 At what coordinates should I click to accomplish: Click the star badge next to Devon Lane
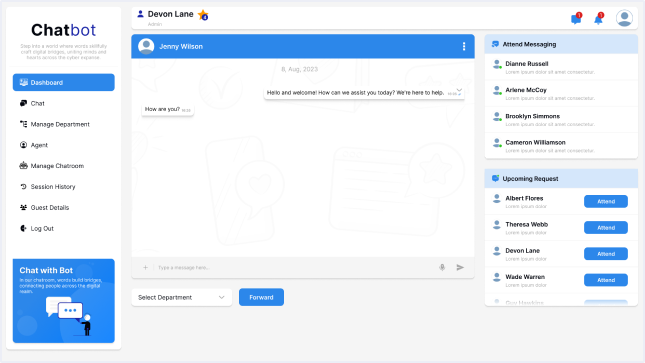point(203,15)
